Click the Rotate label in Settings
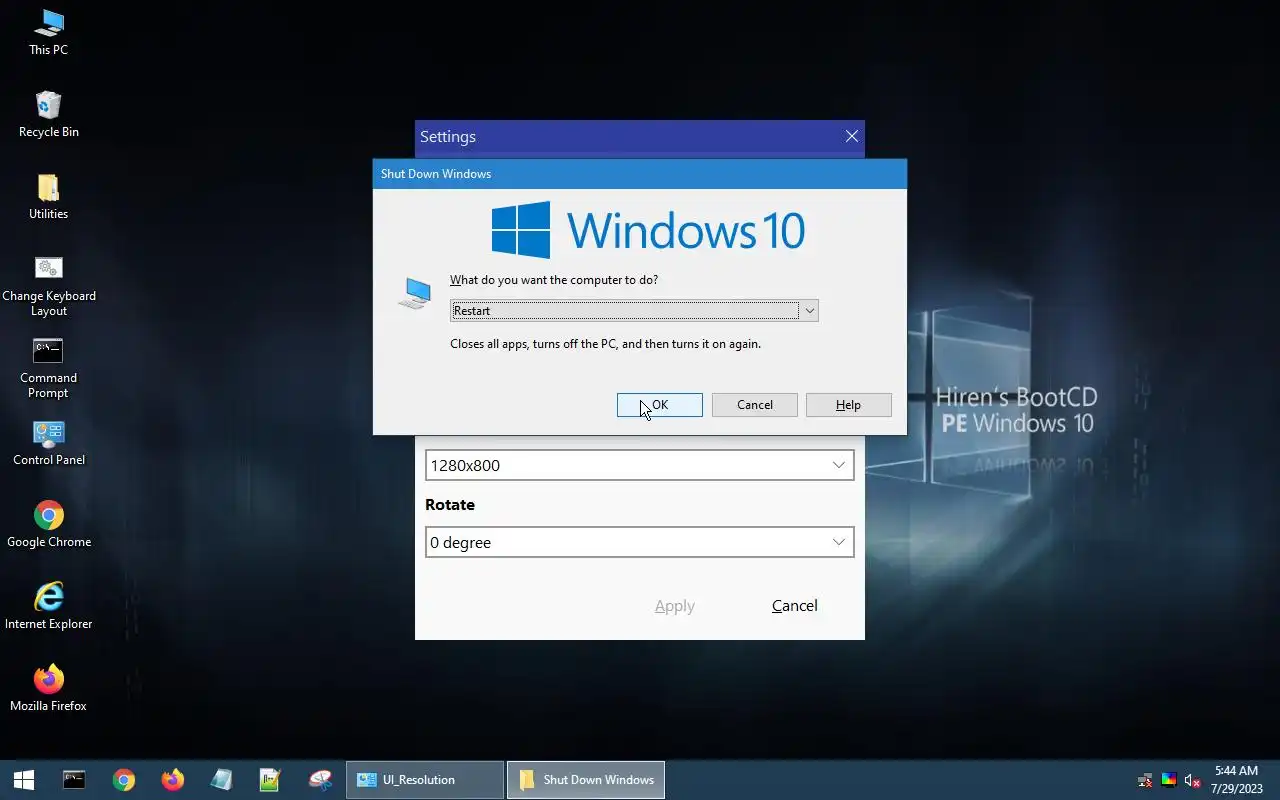This screenshot has width=1280, height=800. tap(450, 504)
